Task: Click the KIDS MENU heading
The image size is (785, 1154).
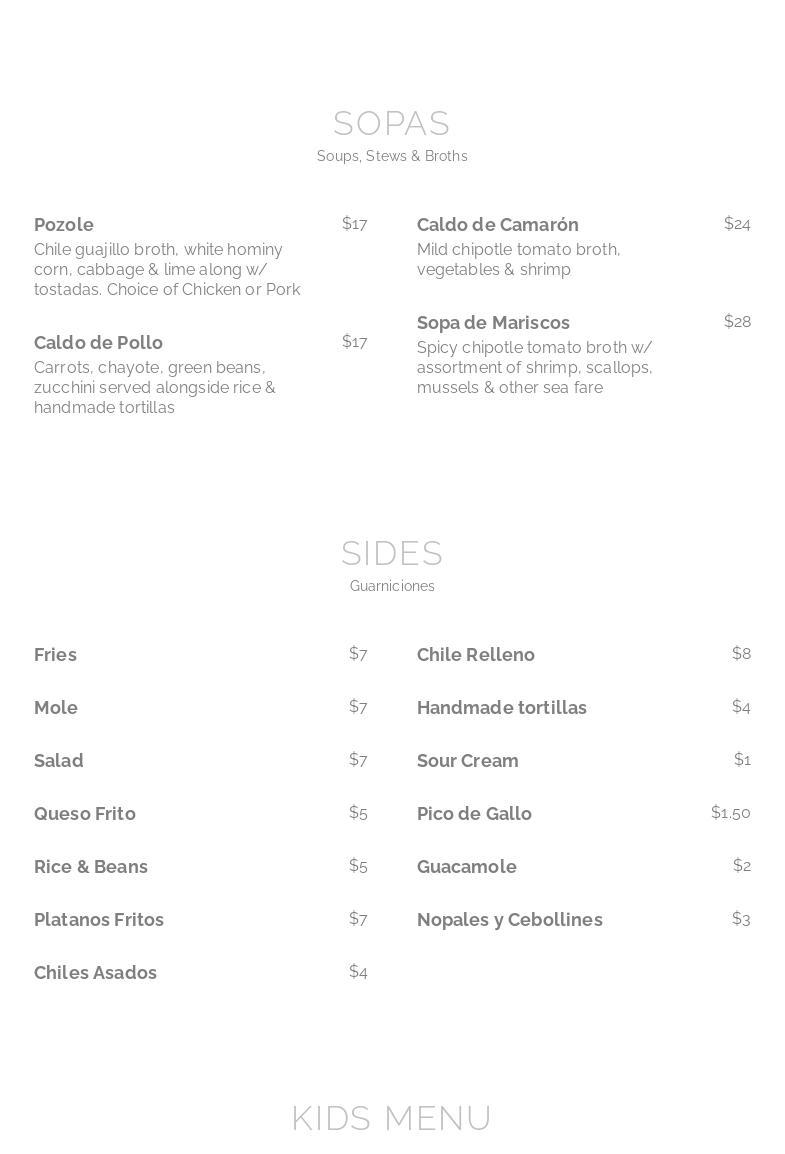Action: point(391,1118)
